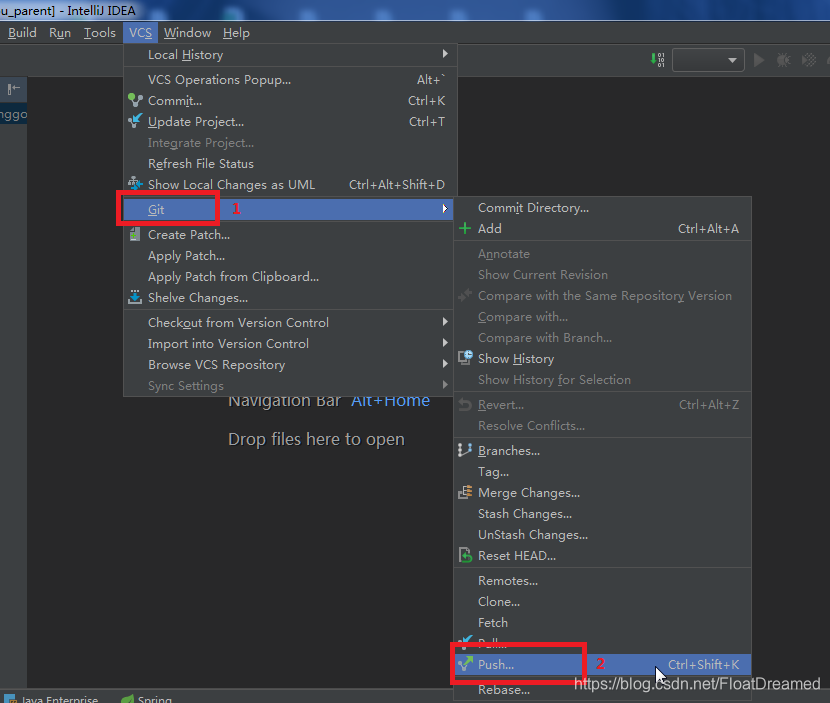Select Branches... in Git submenu
Screen dimensions: 830x703
point(602,450)
